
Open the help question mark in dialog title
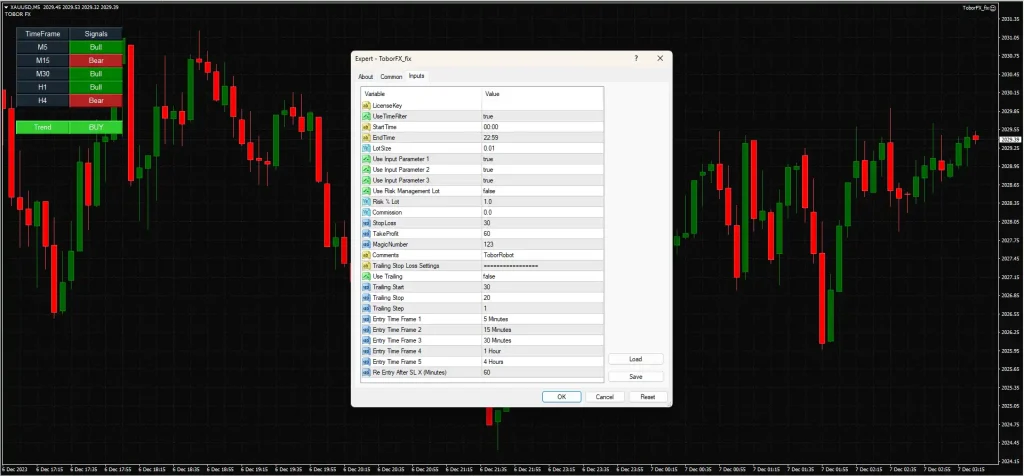636,58
